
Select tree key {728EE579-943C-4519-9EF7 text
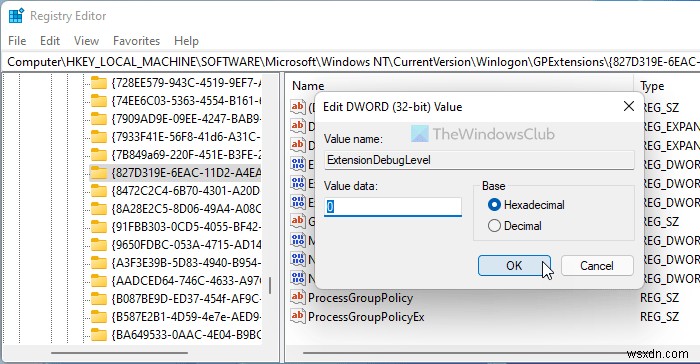(186, 83)
